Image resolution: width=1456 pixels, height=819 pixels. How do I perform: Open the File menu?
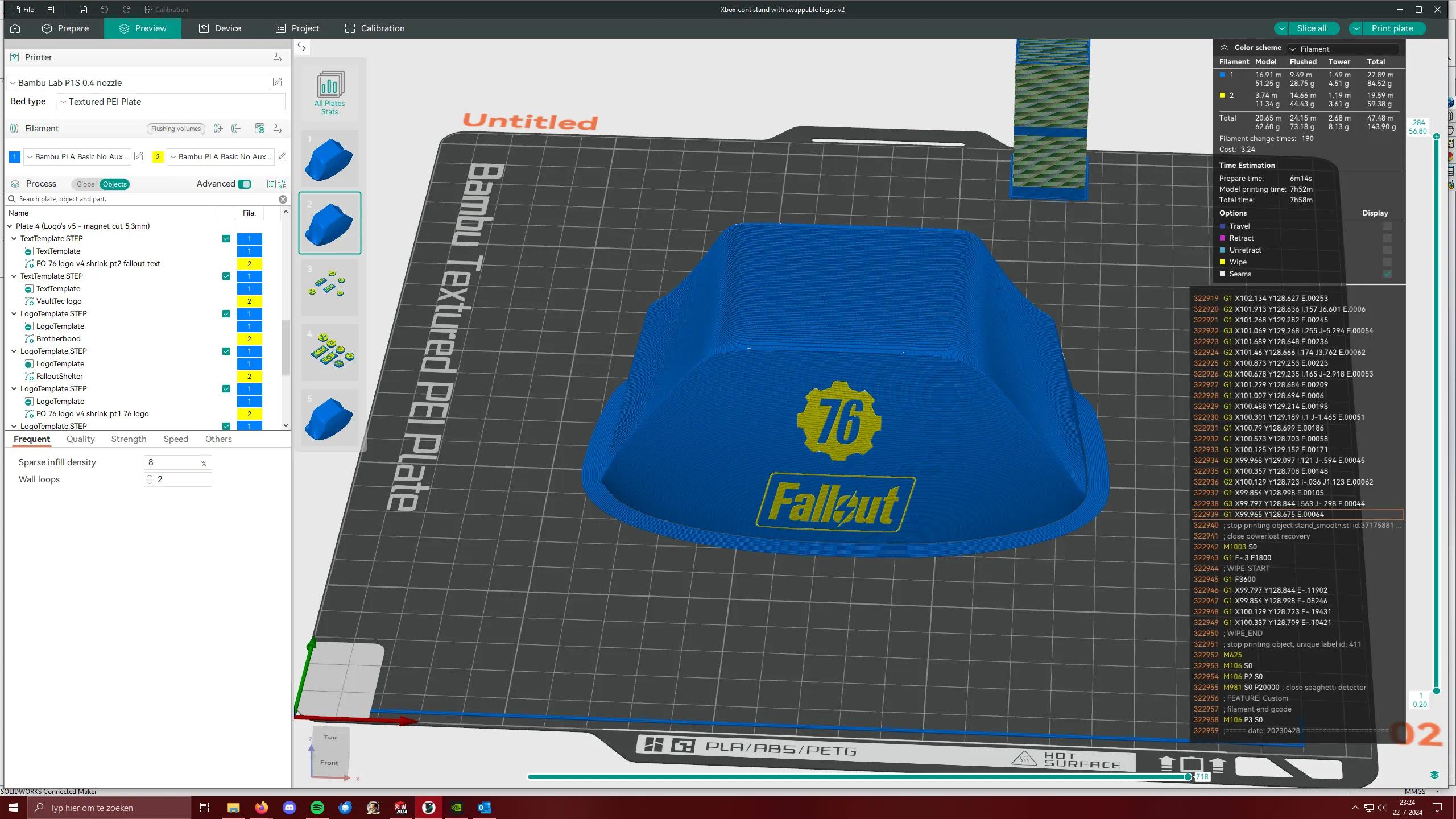[23, 10]
